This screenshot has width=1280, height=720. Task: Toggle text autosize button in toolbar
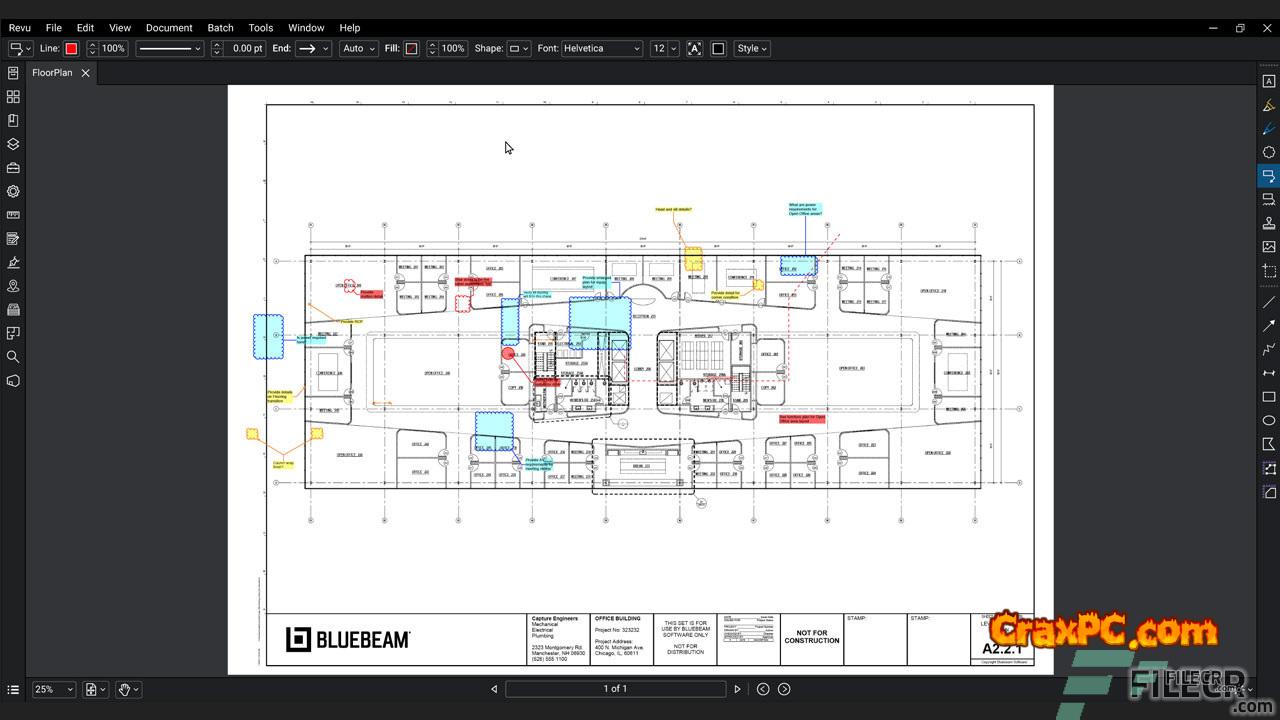click(x=695, y=48)
